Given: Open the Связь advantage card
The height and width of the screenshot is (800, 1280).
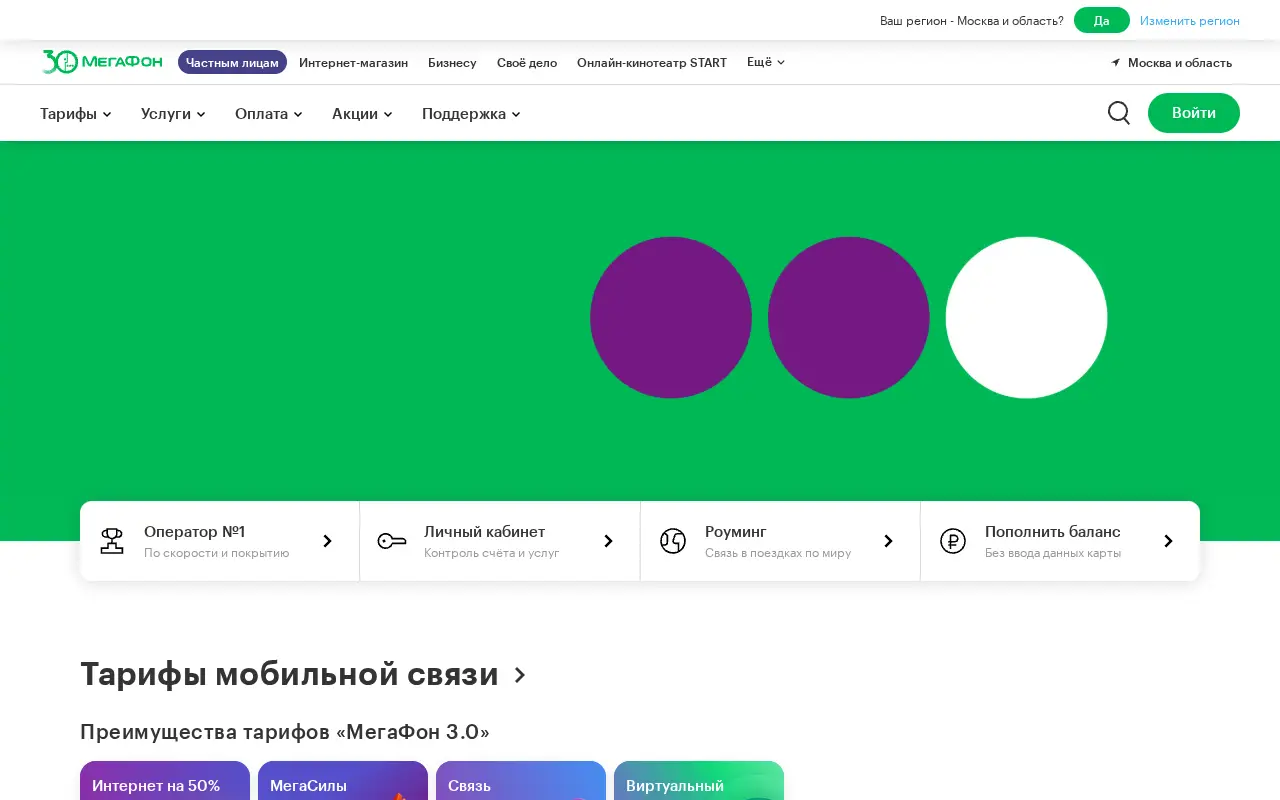Looking at the screenshot, I should 521,781.
